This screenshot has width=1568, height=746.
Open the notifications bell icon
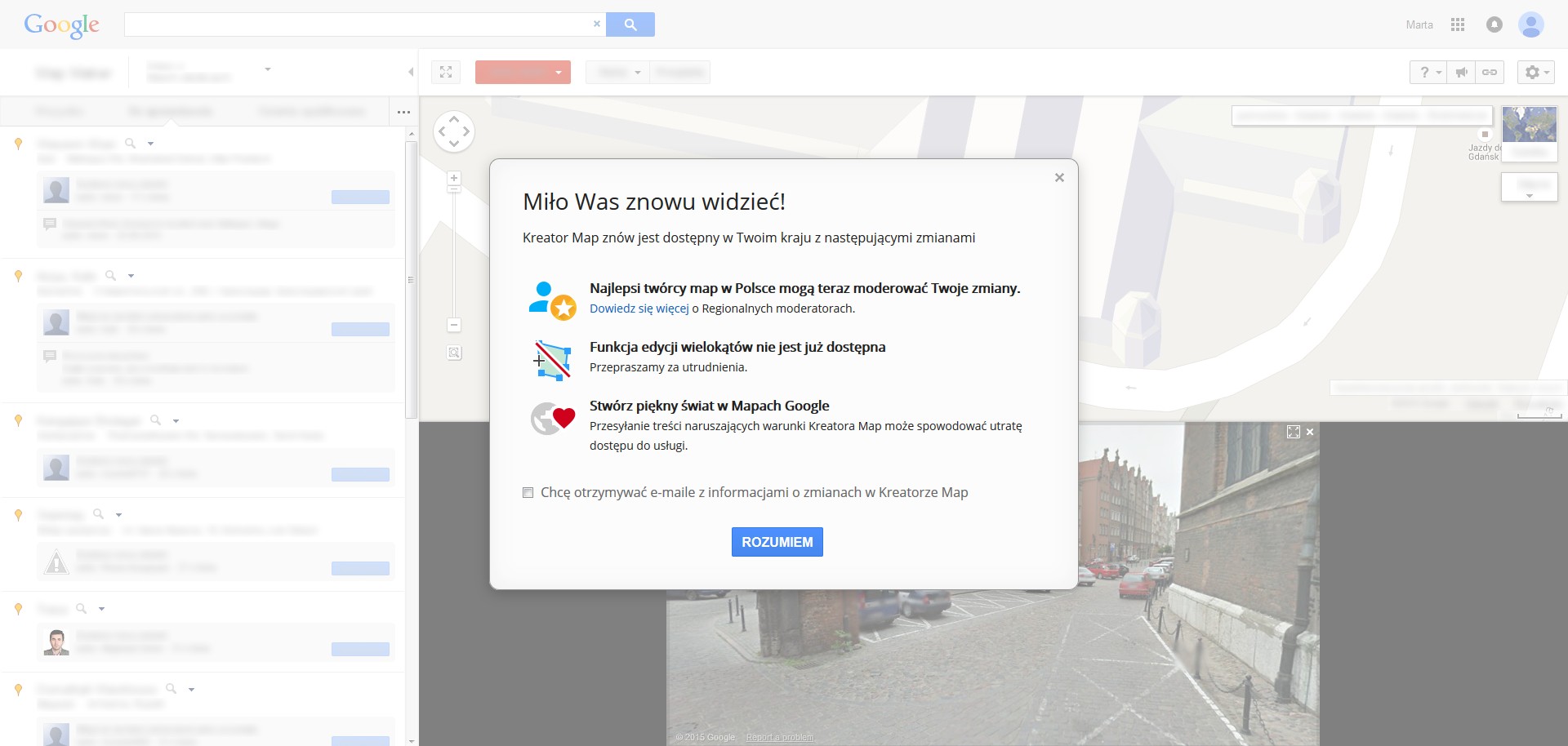click(1494, 24)
